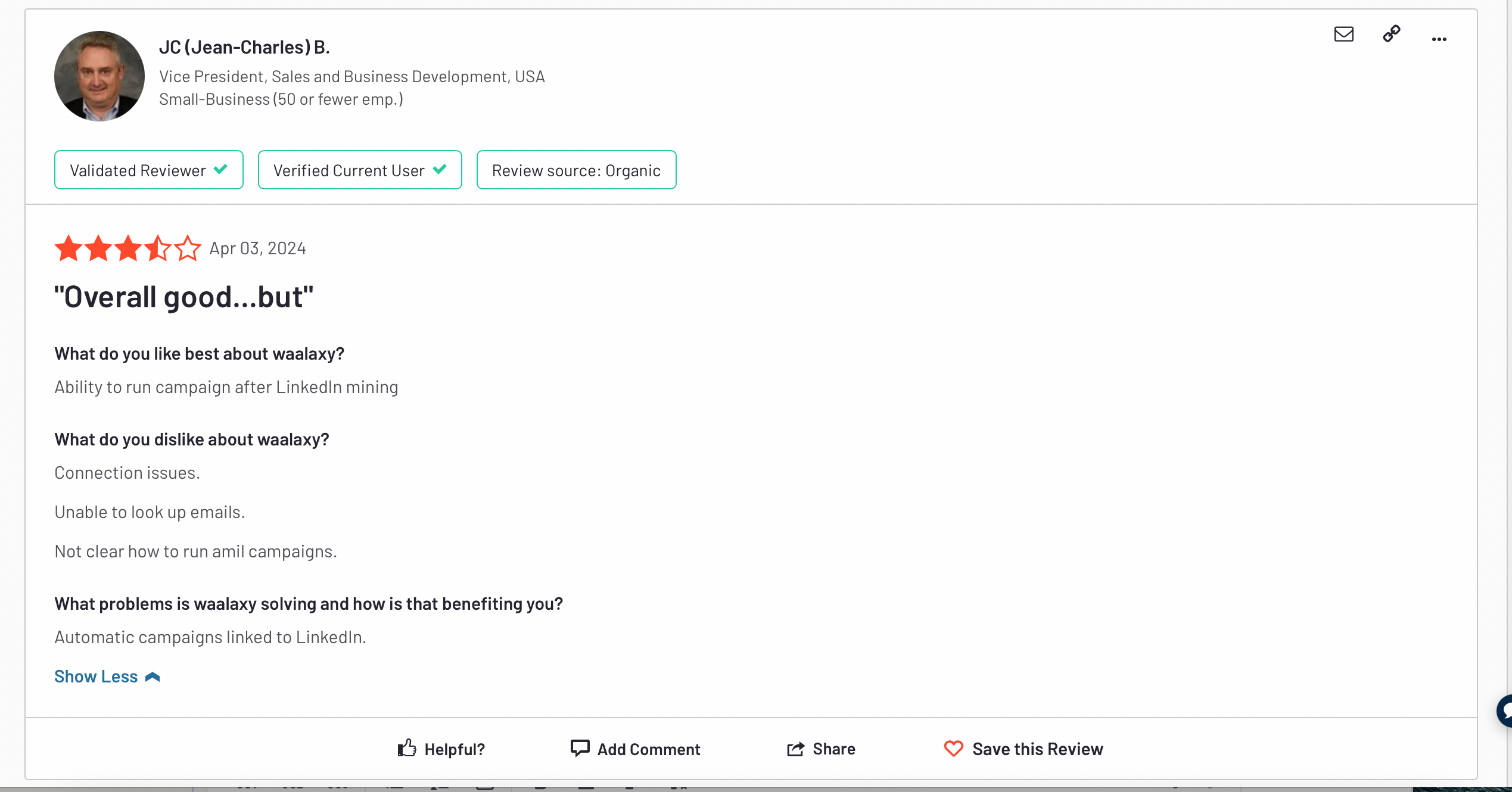Screen dimensions: 1512x792
Task: Open the three-dot more options menu
Action: 1439,39
